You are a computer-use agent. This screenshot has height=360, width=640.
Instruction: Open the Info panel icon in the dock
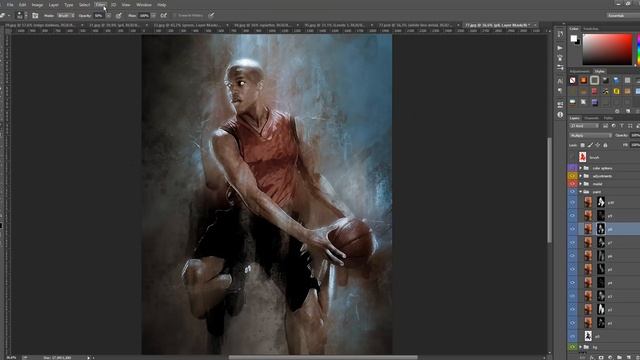(560, 115)
